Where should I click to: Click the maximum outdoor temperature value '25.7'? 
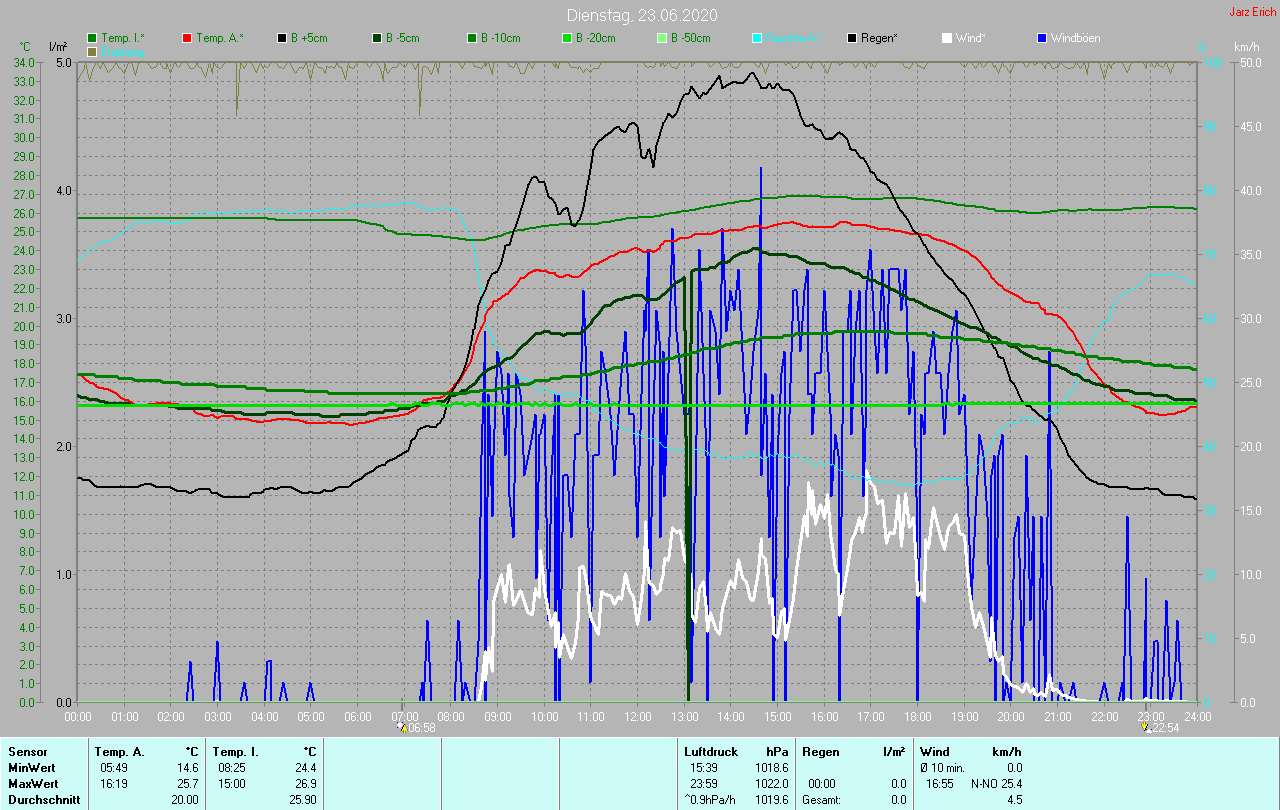188,783
